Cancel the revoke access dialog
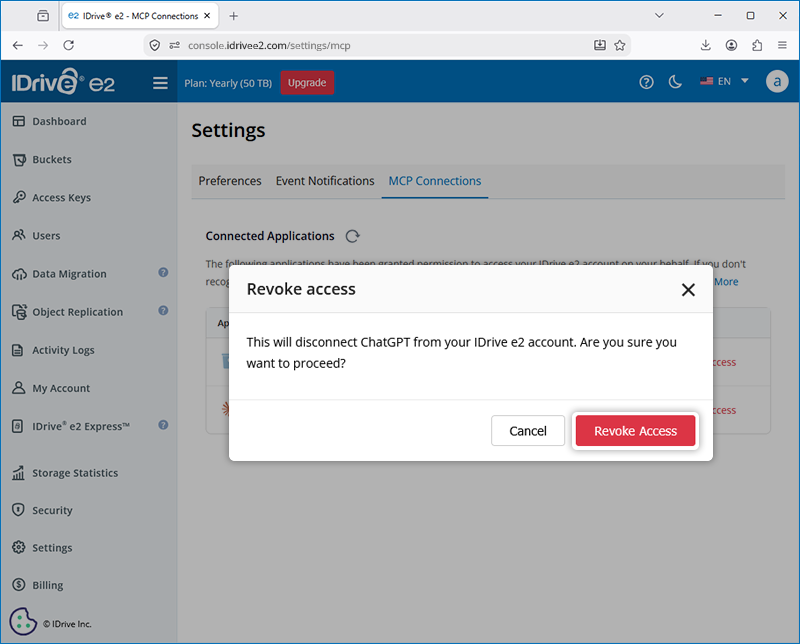 (528, 431)
